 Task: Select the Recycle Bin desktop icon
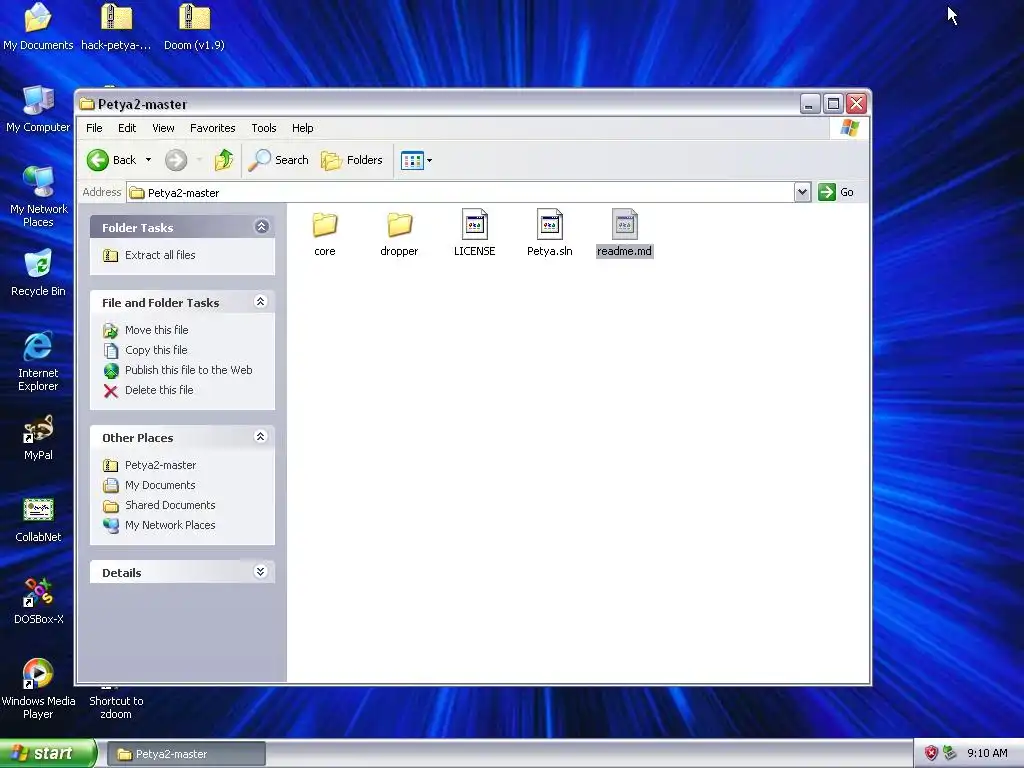point(38,273)
